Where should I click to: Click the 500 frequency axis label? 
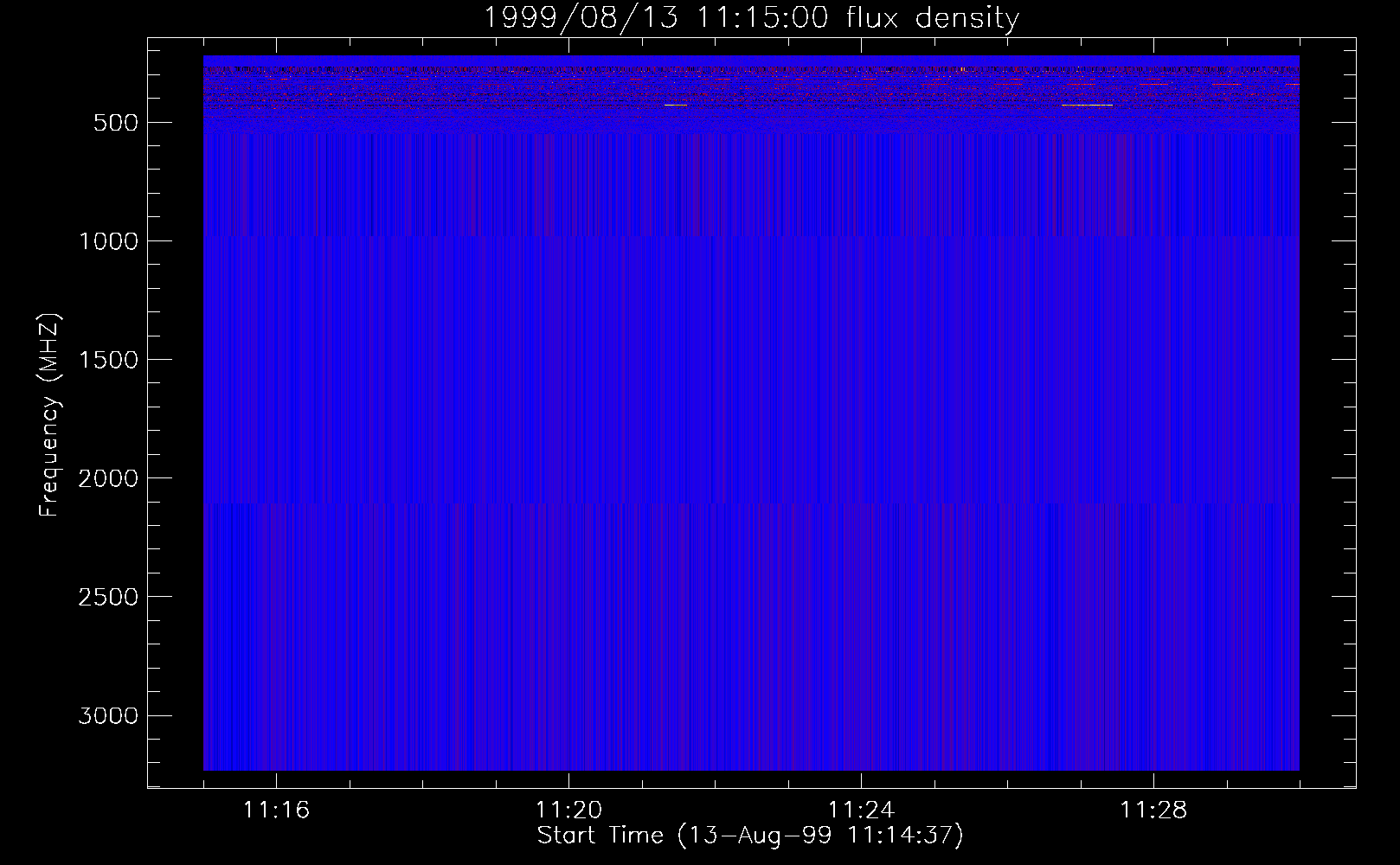pyautogui.click(x=115, y=123)
